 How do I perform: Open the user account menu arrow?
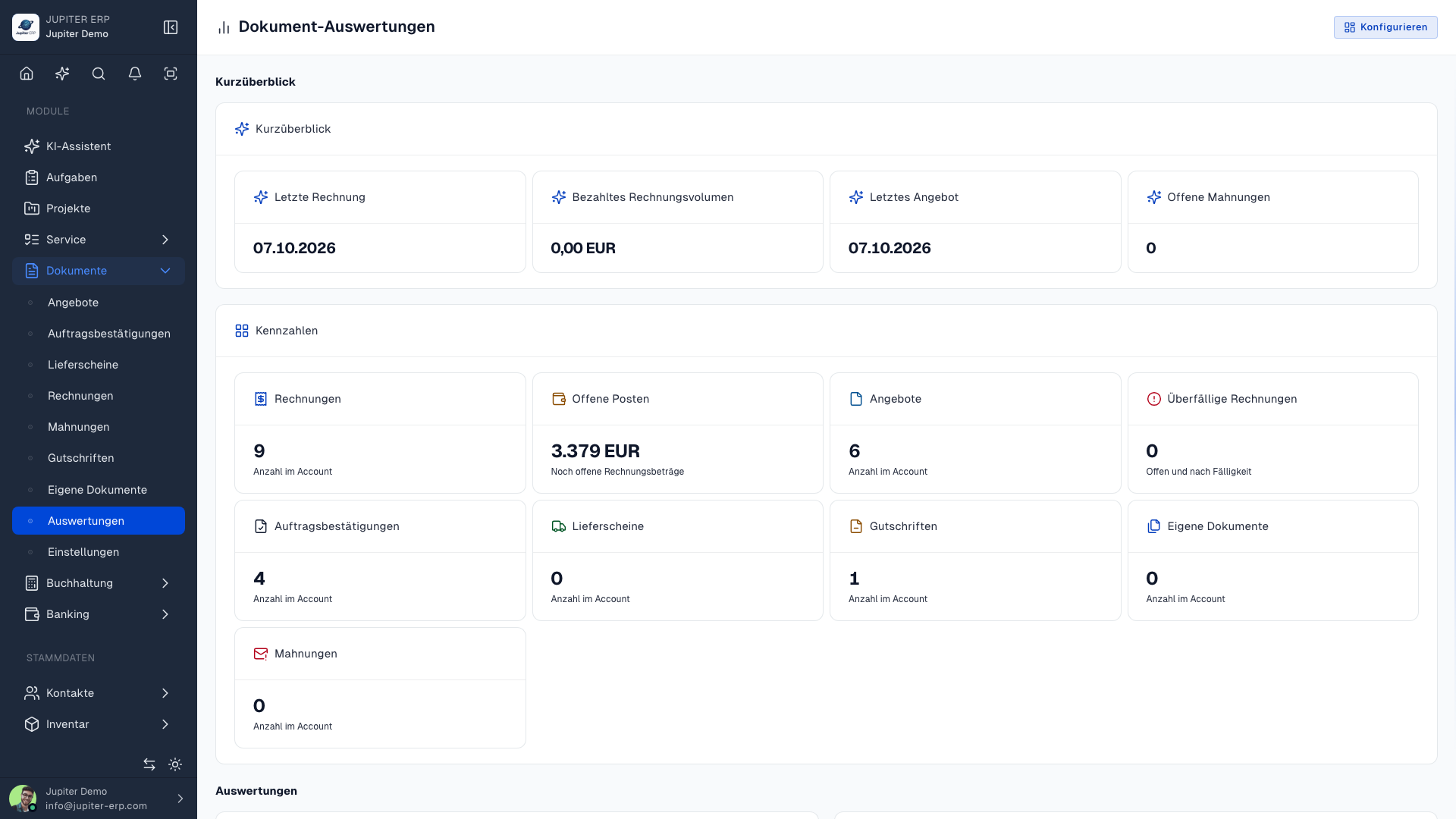click(180, 799)
